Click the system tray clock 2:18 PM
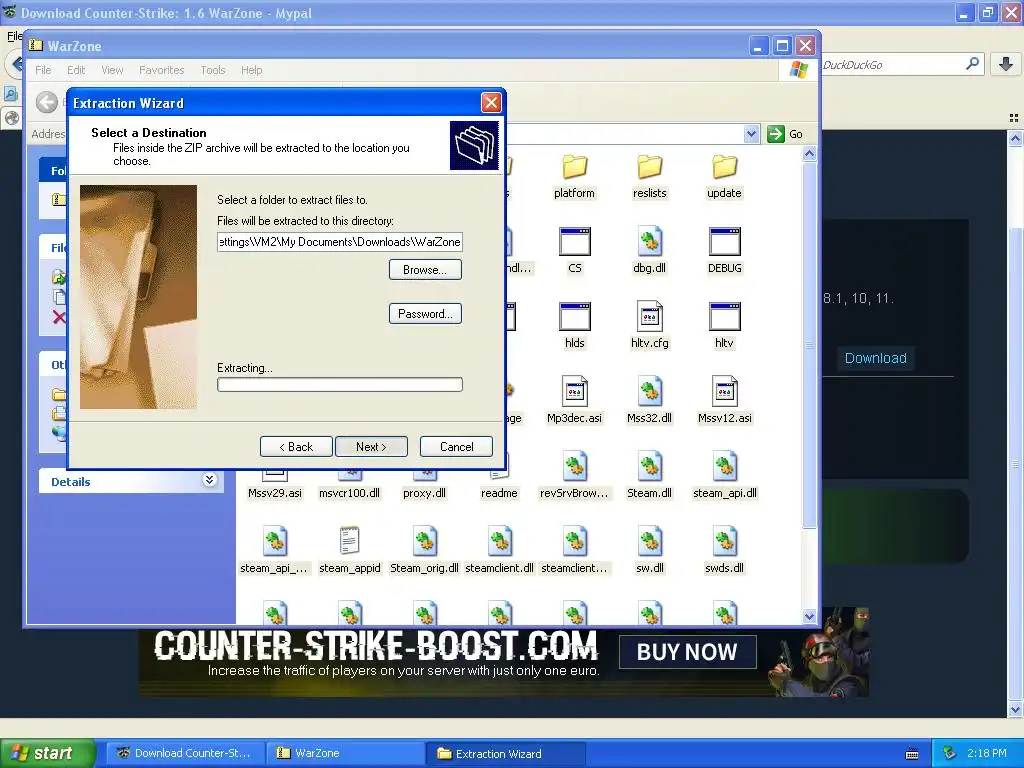The height and width of the screenshot is (768, 1024). [987, 753]
